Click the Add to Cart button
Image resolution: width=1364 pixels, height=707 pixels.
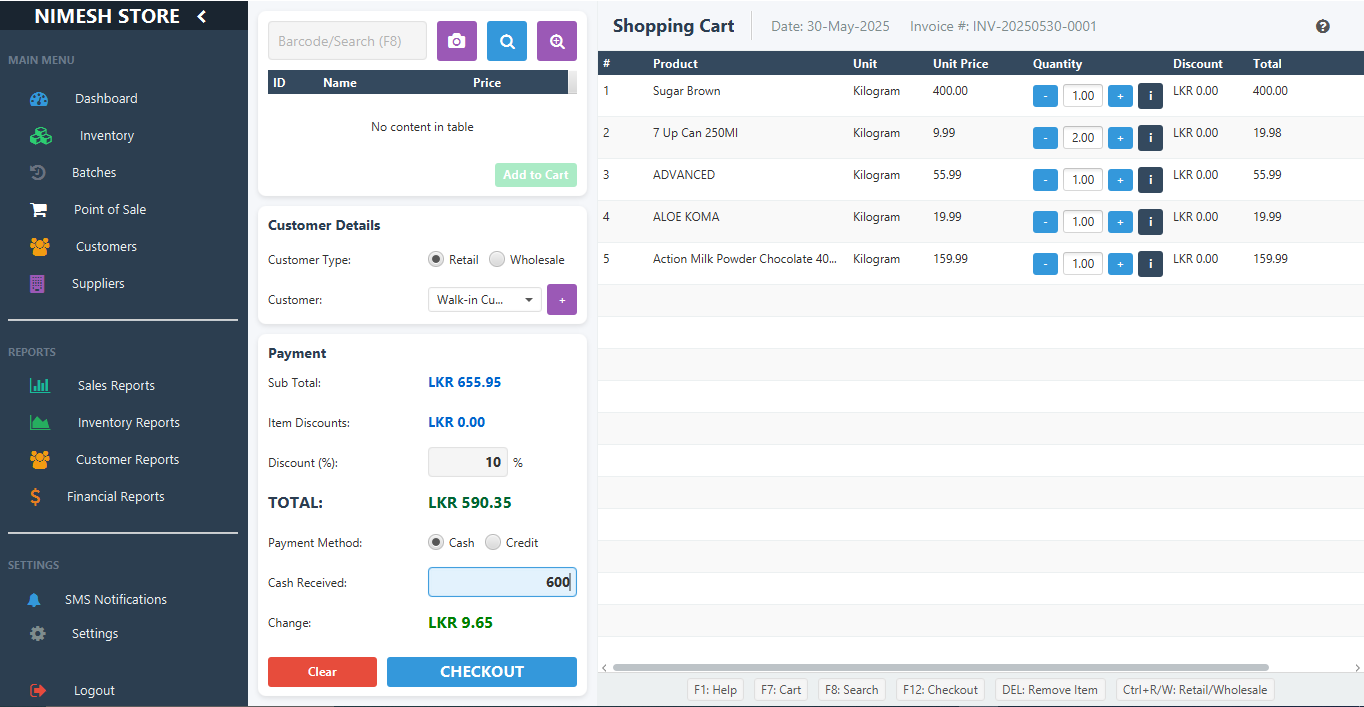click(x=536, y=175)
